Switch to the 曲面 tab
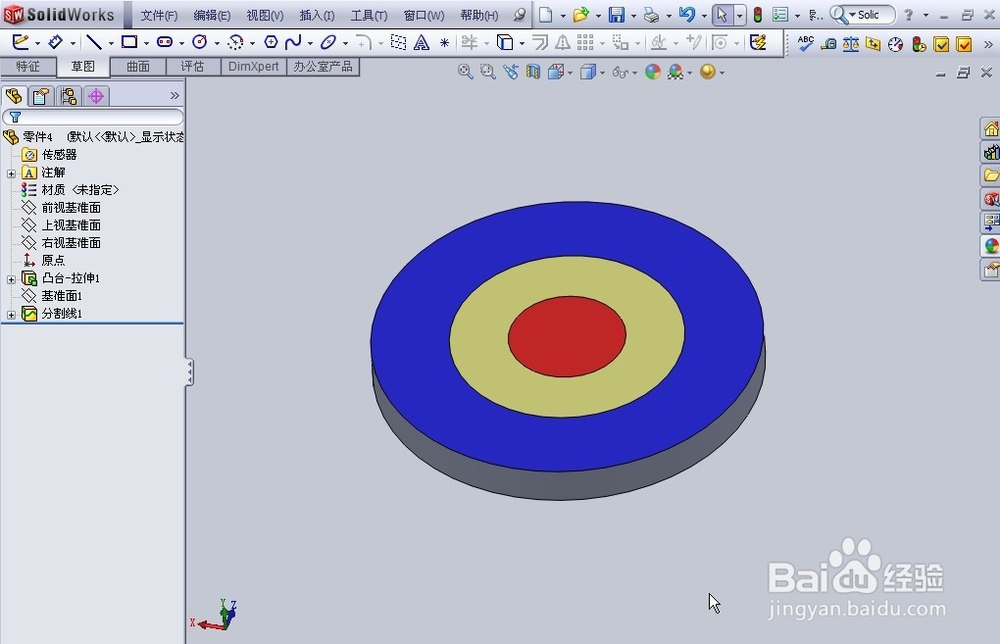The height and width of the screenshot is (644, 1000). tap(138, 66)
